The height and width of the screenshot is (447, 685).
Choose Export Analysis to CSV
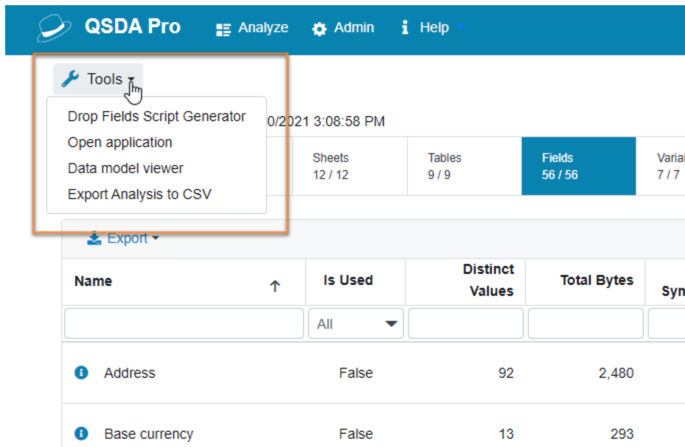point(139,194)
